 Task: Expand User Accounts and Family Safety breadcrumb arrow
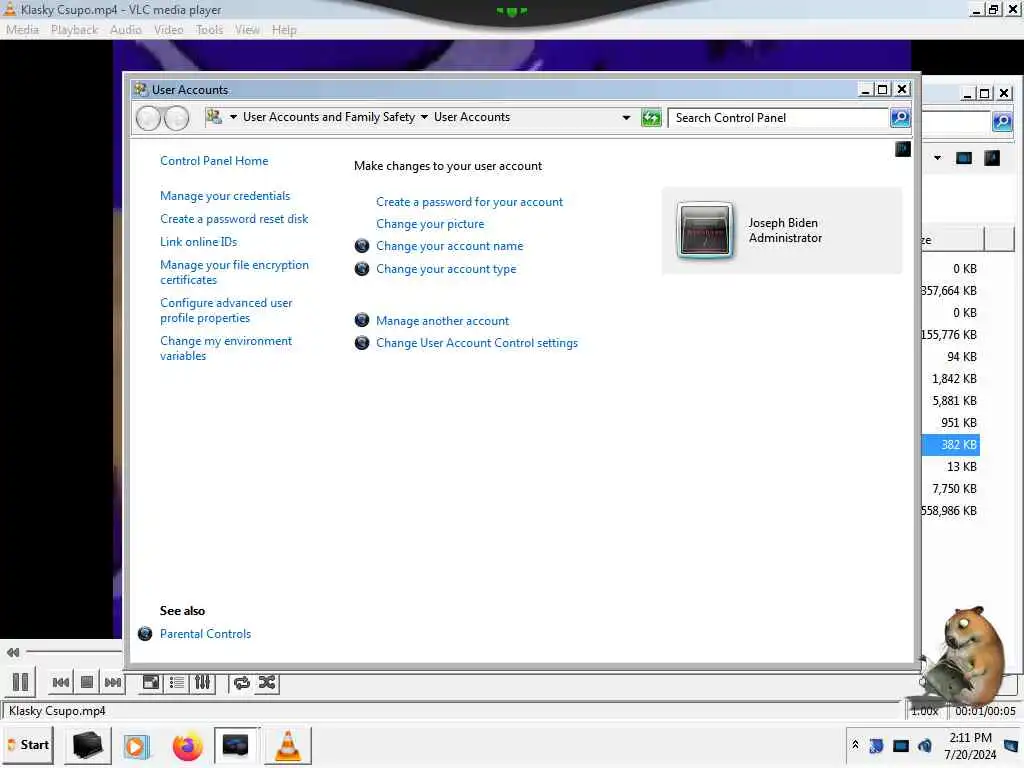[x=424, y=118]
